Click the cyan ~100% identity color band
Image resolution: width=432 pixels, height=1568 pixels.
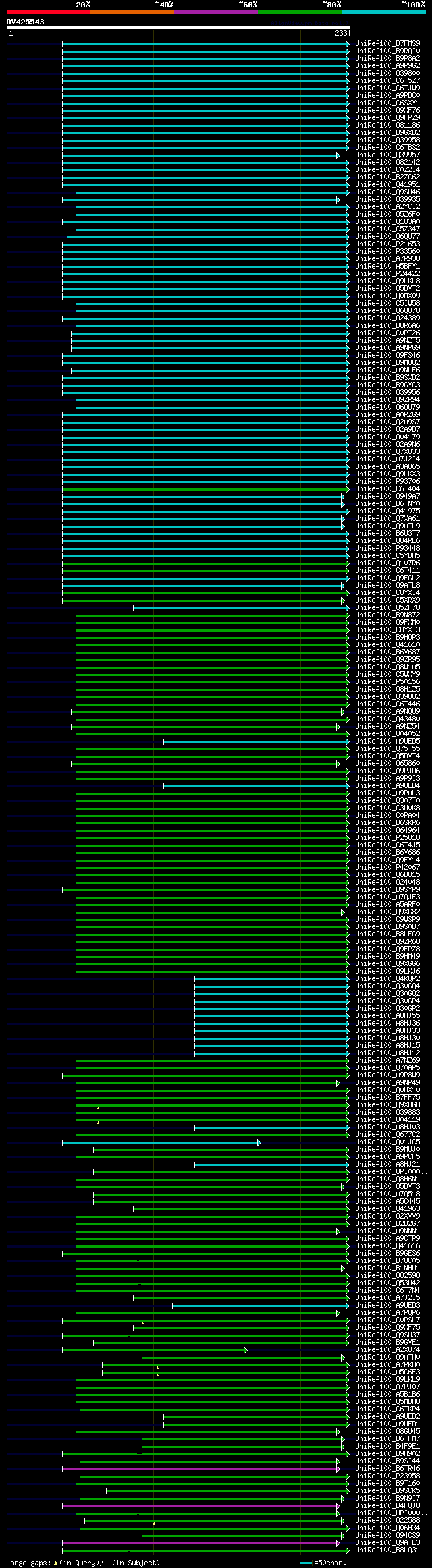(x=383, y=12)
